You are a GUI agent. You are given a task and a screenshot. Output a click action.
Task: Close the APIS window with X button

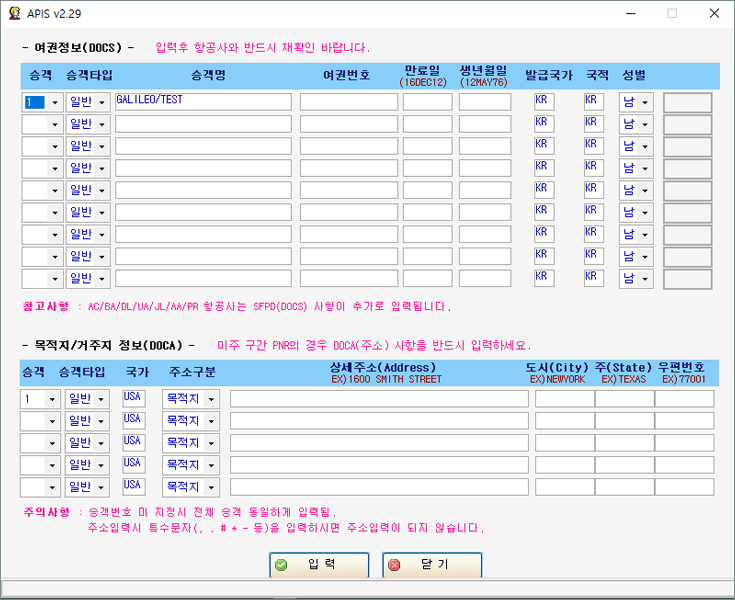click(714, 14)
